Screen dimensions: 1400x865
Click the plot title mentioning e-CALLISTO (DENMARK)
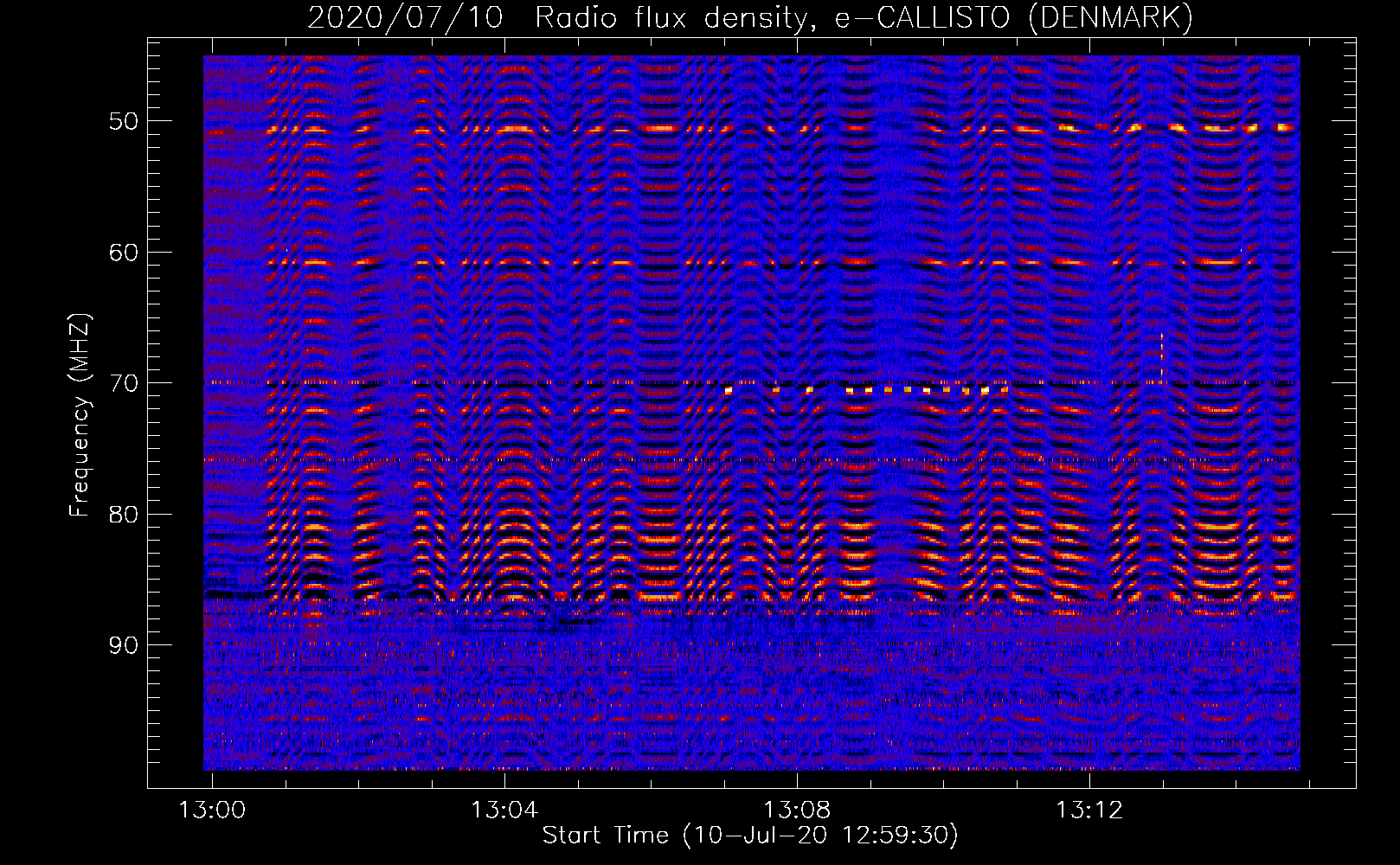pyautogui.click(x=750, y=17)
